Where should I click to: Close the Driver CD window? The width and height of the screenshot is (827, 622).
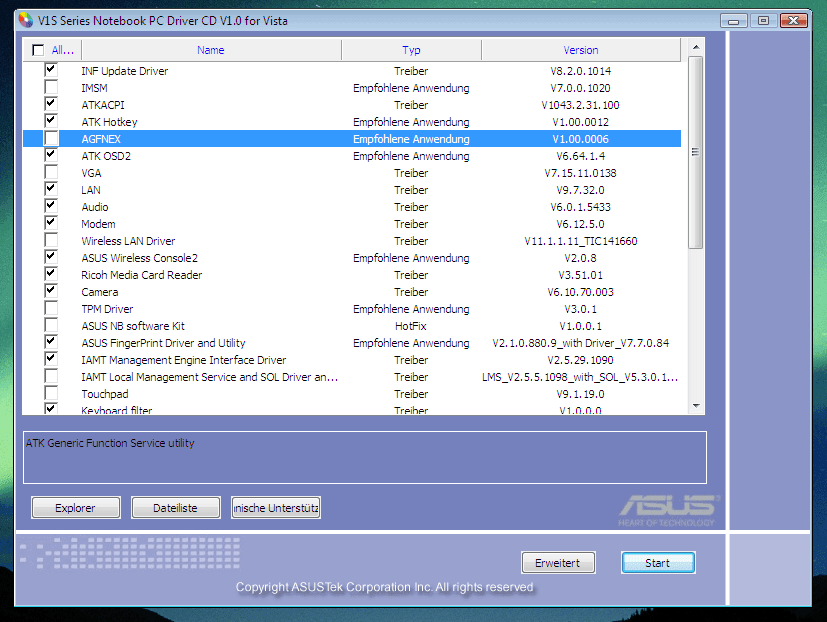tap(794, 21)
